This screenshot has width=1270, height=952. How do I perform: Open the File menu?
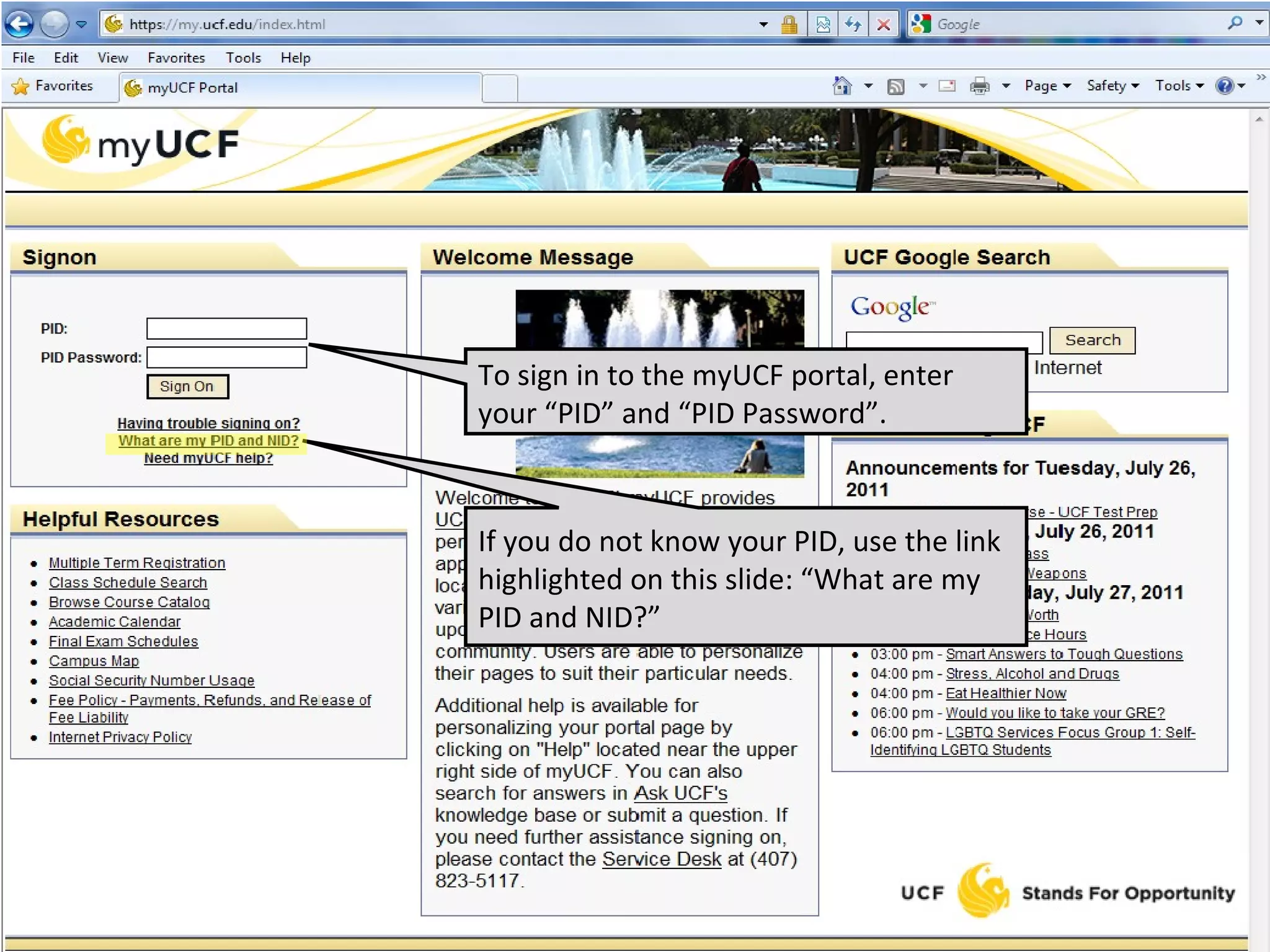[x=24, y=58]
